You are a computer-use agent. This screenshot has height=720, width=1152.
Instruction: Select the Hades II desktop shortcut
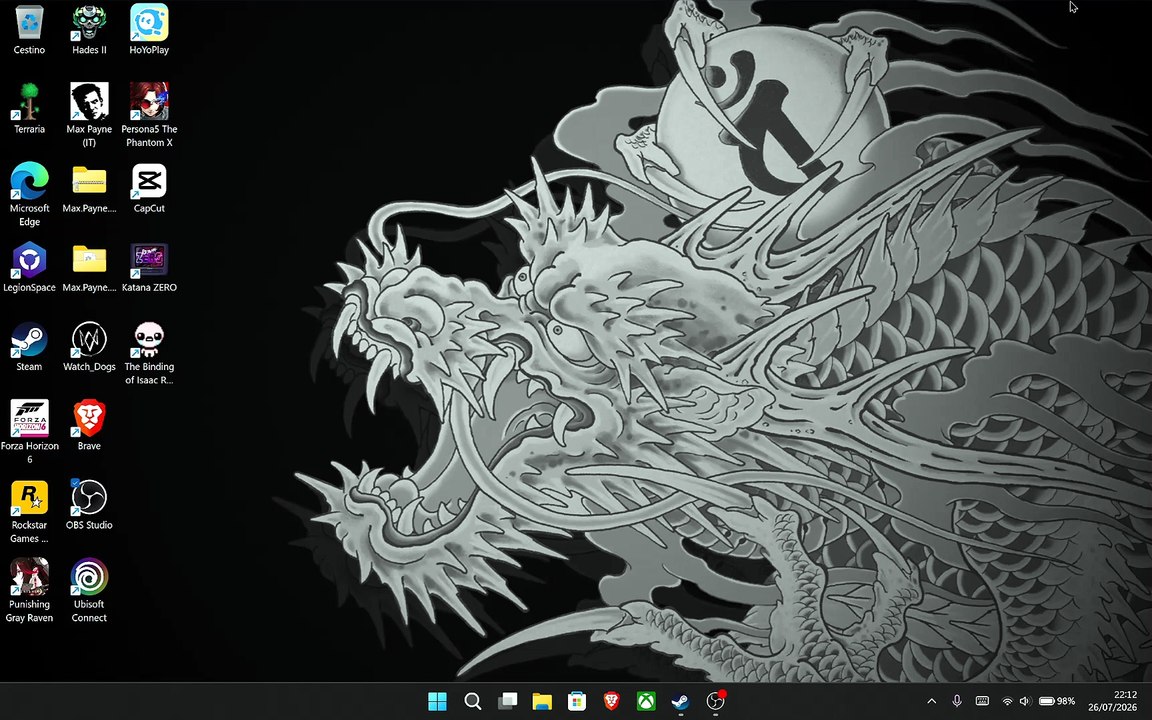(x=89, y=29)
